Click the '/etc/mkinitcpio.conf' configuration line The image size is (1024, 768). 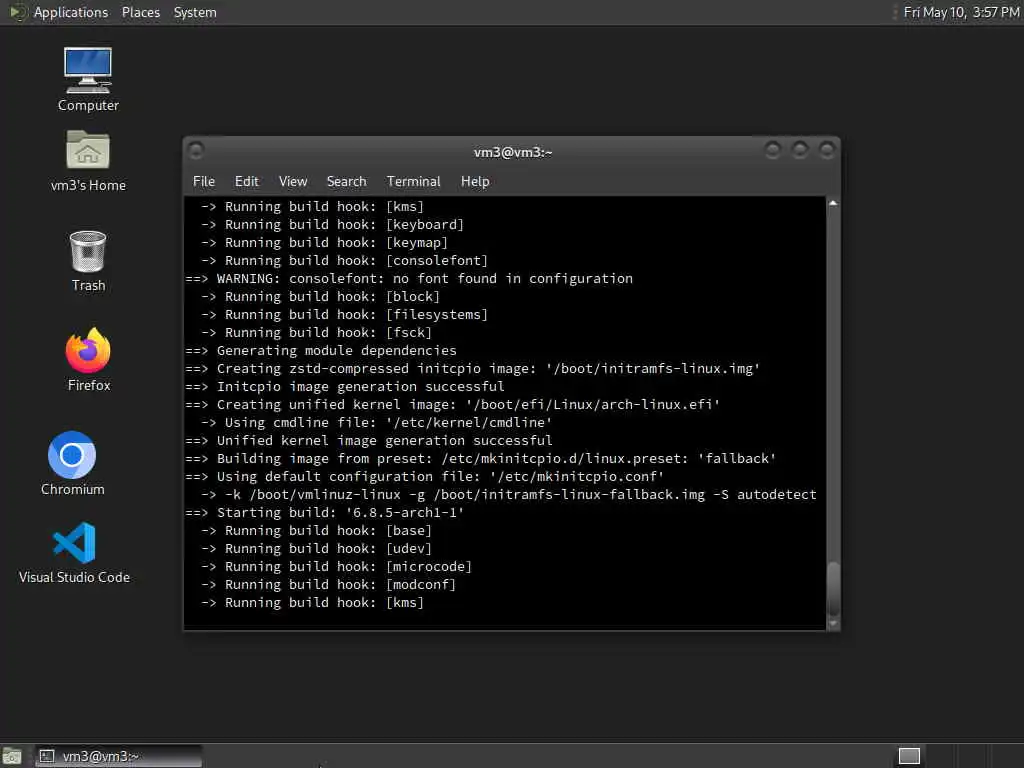(425, 477)
